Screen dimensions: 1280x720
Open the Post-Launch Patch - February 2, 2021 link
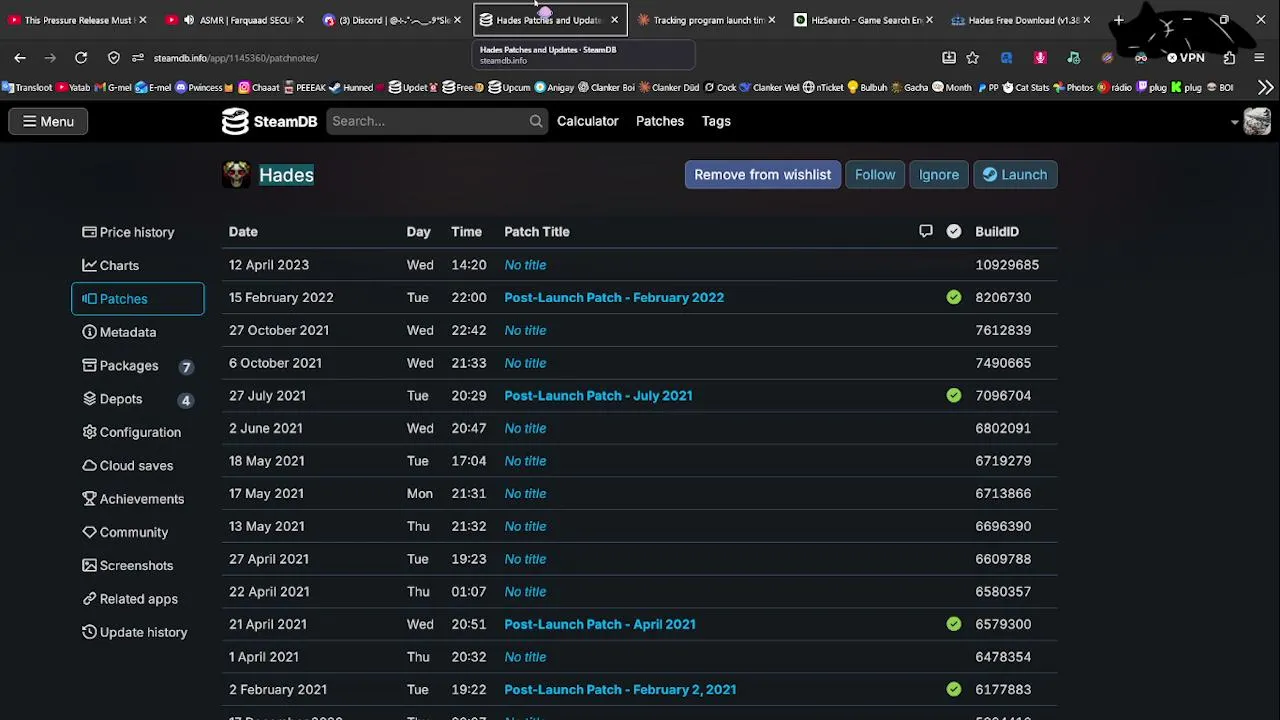[x=620, y=689]
